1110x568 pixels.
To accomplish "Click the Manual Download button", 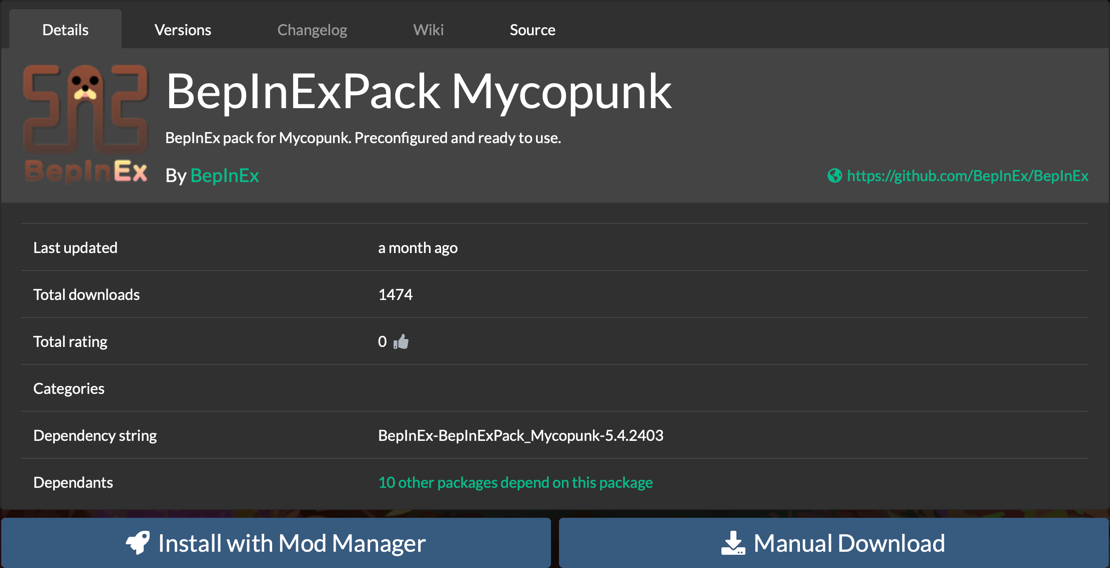I will 834,543.
